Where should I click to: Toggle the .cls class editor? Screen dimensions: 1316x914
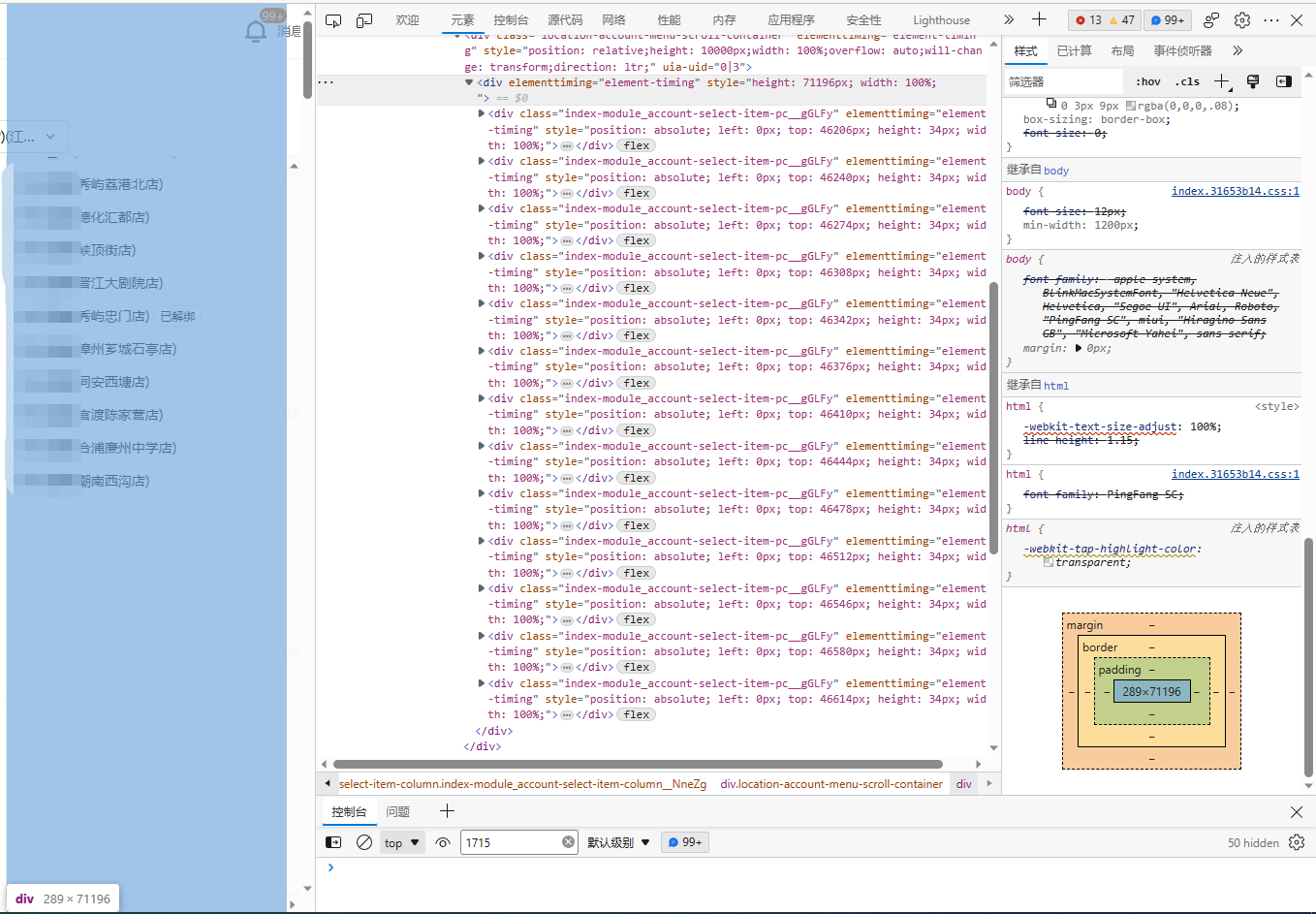coord(1187,81)
